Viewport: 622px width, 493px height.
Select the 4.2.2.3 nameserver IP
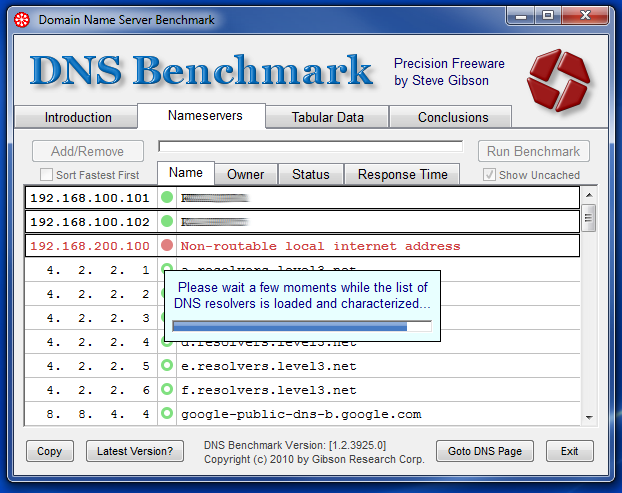pos(98,318)
